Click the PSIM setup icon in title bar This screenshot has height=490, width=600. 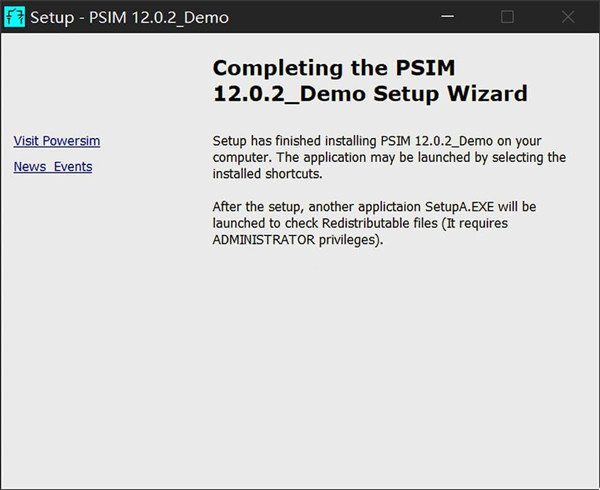[x=14, y=17]
